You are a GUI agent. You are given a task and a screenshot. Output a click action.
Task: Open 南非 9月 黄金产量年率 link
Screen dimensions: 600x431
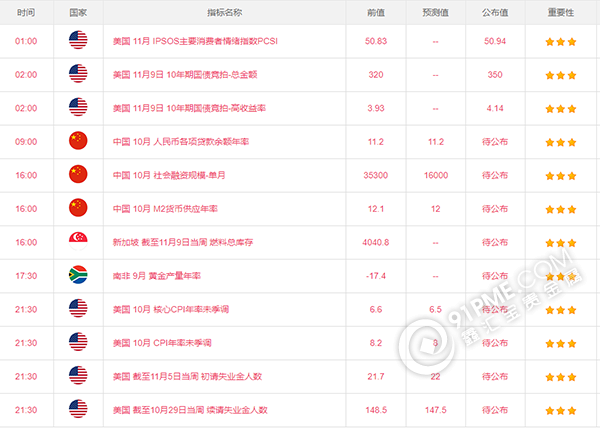pos(157,275)
